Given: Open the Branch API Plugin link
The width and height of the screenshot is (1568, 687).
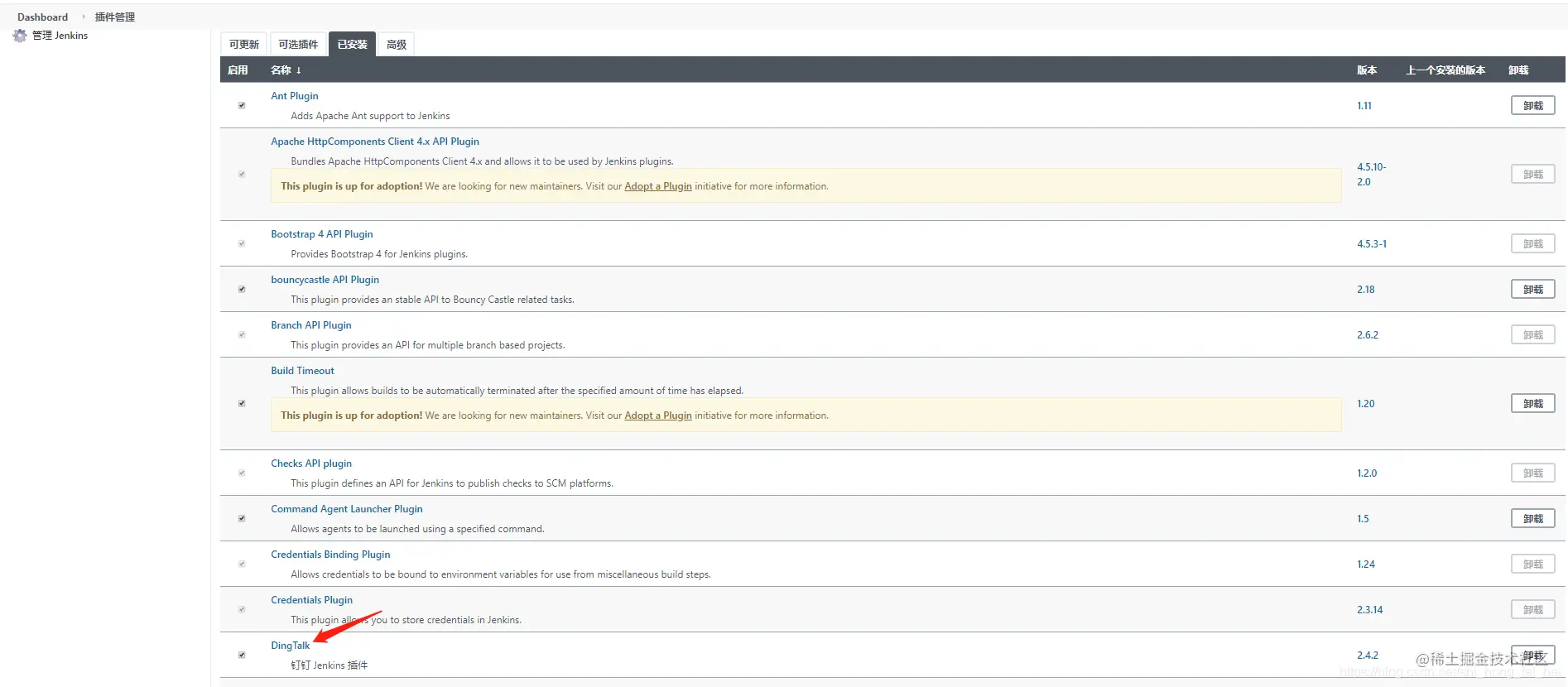Looking at the screenshot, I should [311, 325].
